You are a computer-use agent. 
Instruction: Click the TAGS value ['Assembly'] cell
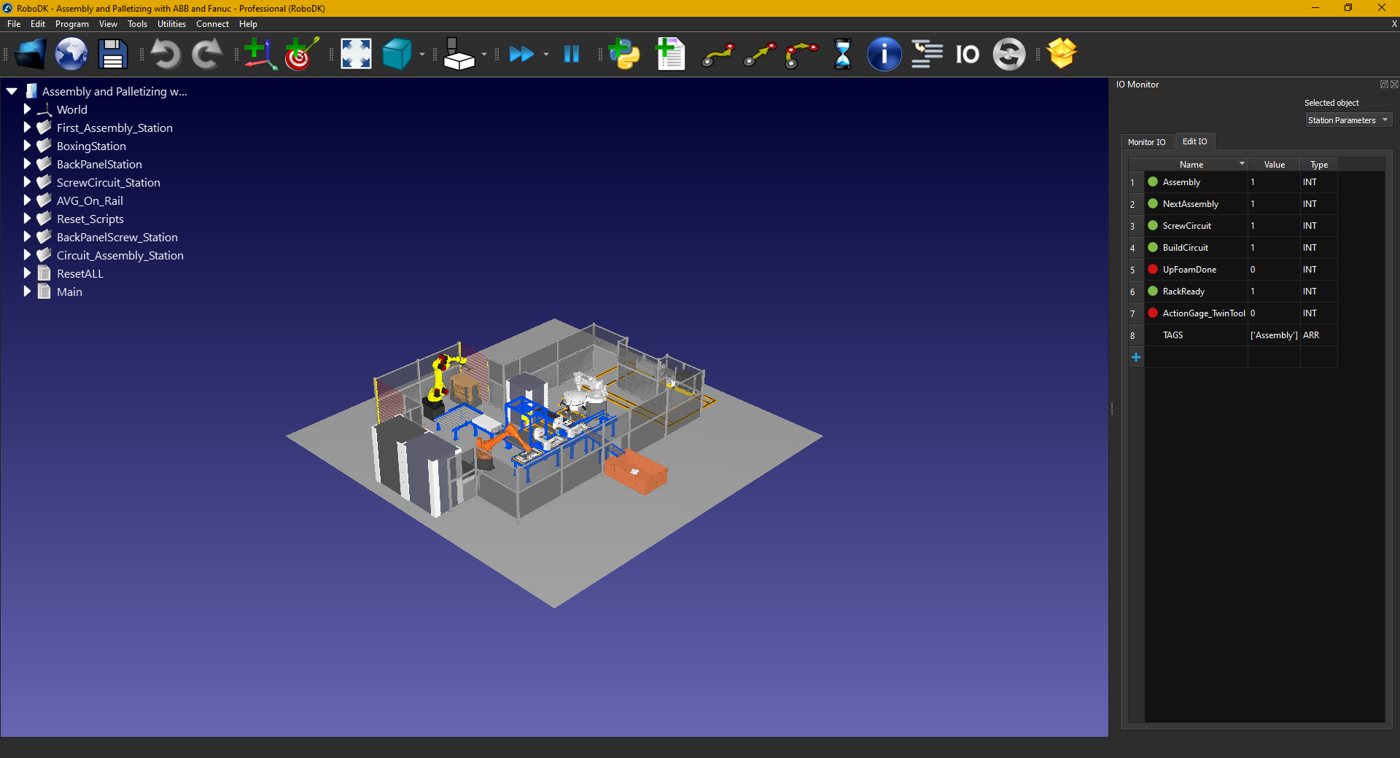coord(1274,335)
